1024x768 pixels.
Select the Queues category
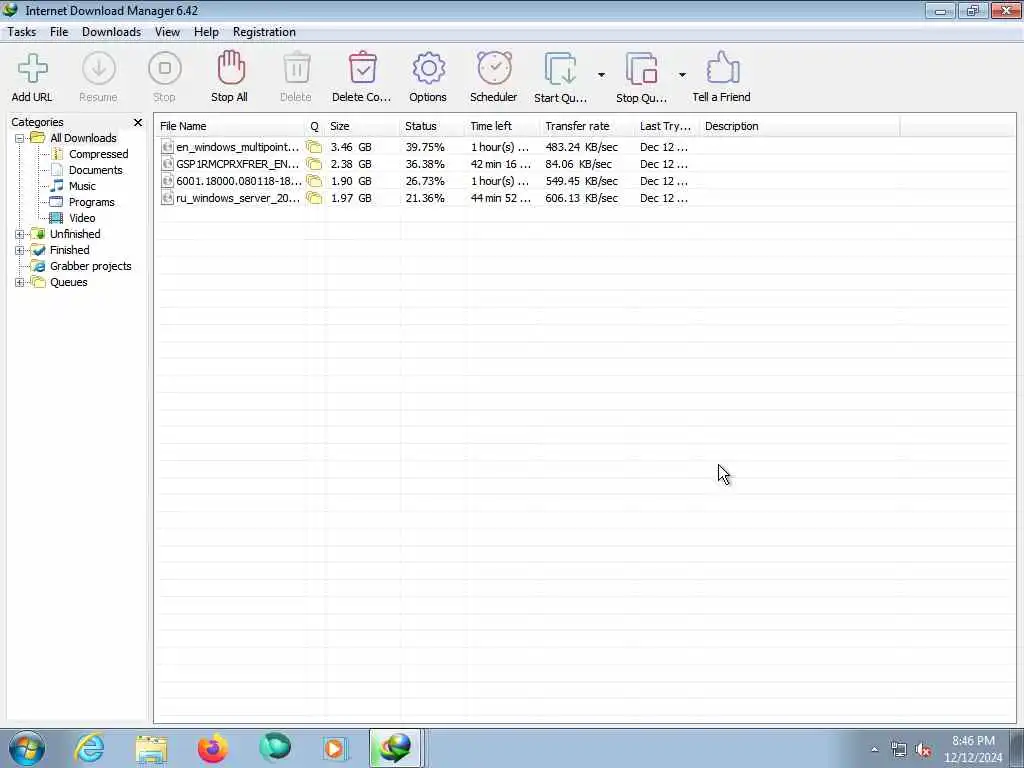click(69, 282)
